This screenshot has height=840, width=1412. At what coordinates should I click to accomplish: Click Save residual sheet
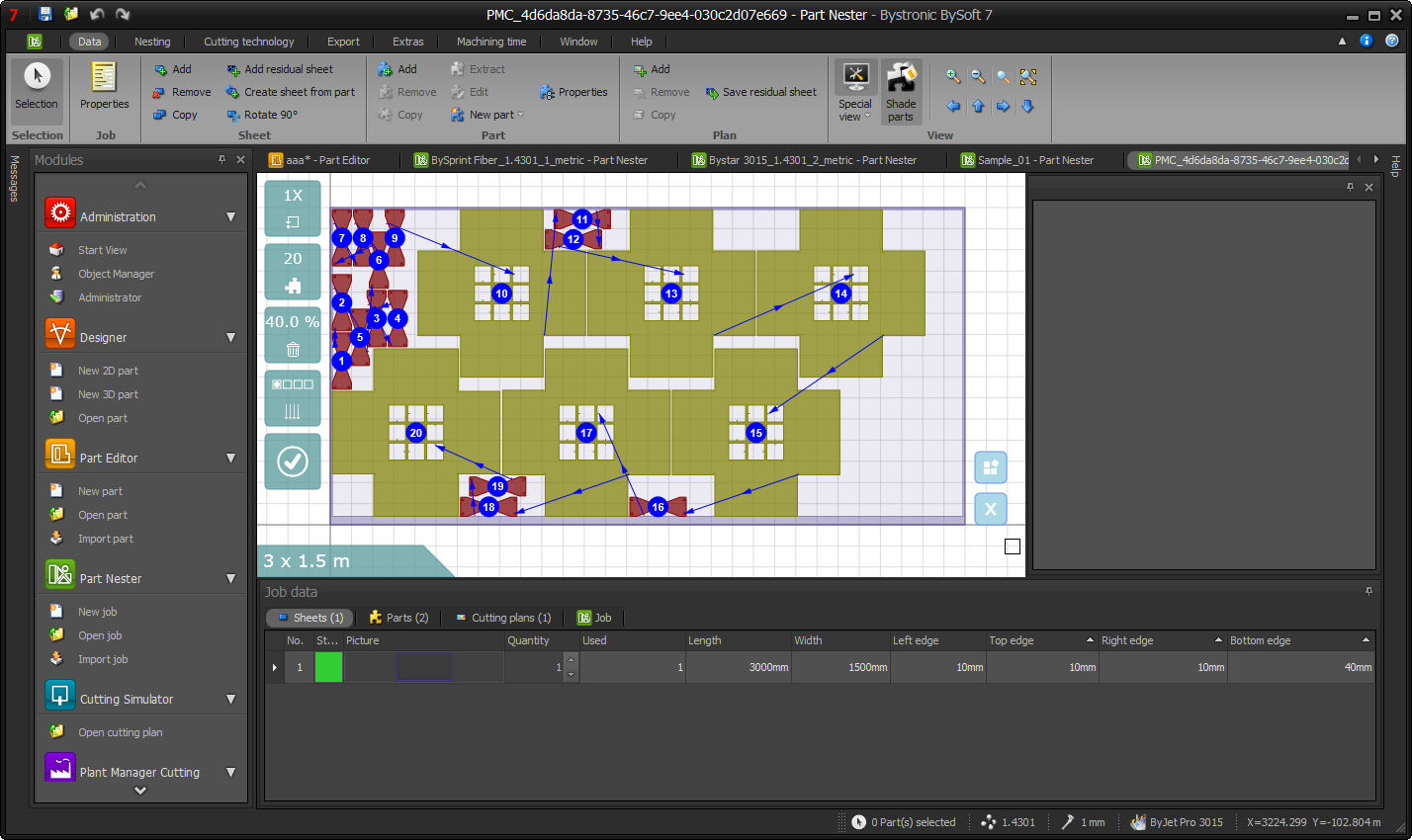pyautogui.click(x=760, y=92)
